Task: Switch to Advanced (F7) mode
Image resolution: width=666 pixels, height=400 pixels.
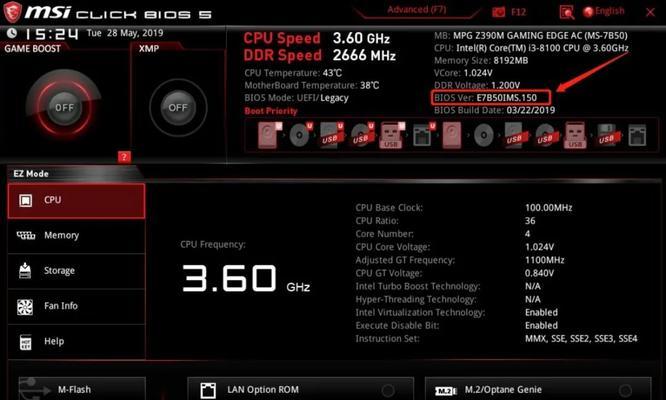Action: [417, 10]
